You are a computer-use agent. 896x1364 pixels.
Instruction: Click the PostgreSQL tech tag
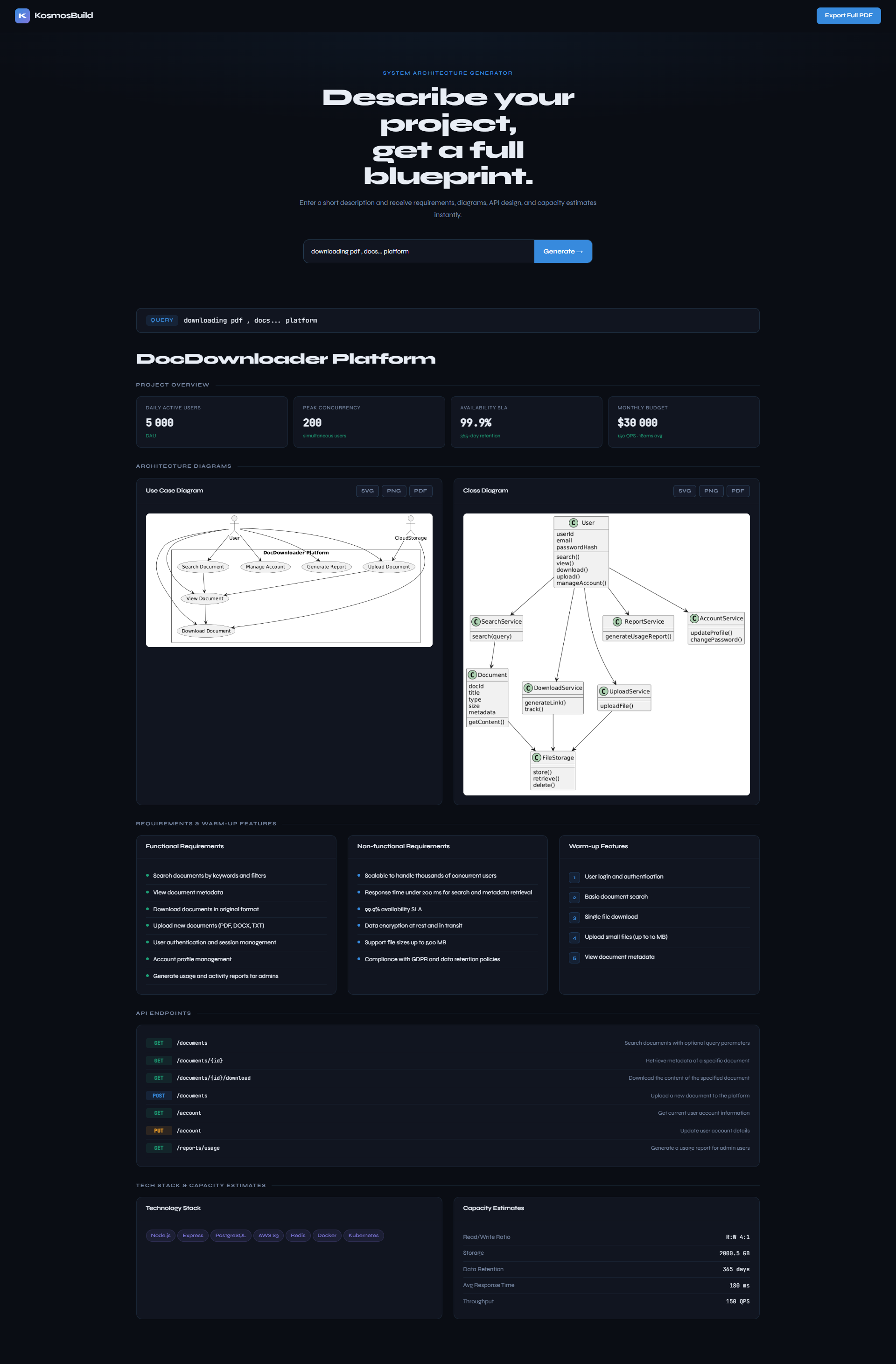(231, 1235)
